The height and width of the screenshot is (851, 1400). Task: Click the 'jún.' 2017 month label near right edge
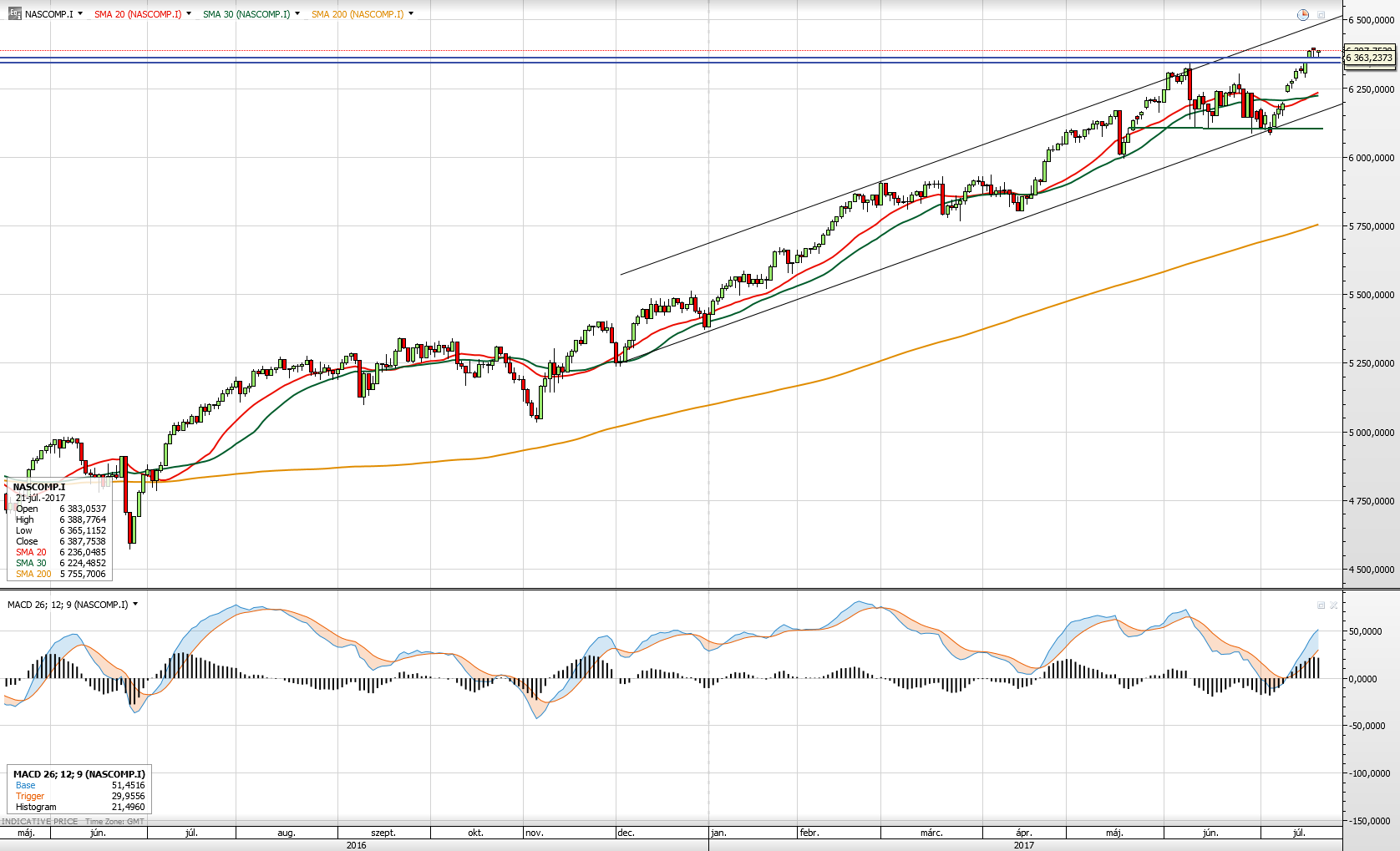(1210, 833)
